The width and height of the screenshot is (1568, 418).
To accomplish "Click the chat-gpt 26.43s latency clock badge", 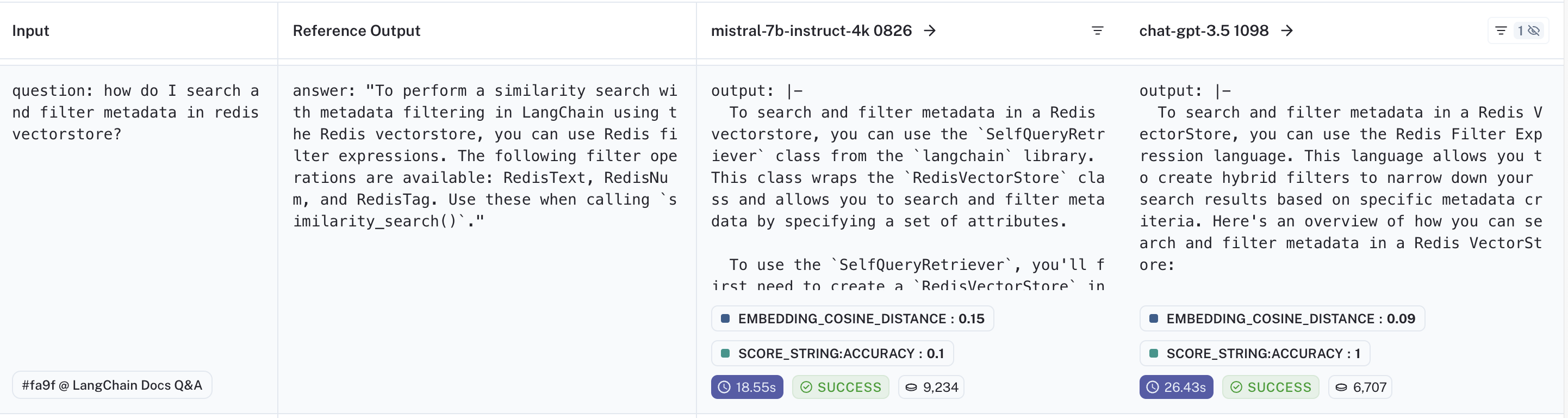I will [x=1175, y=387].
